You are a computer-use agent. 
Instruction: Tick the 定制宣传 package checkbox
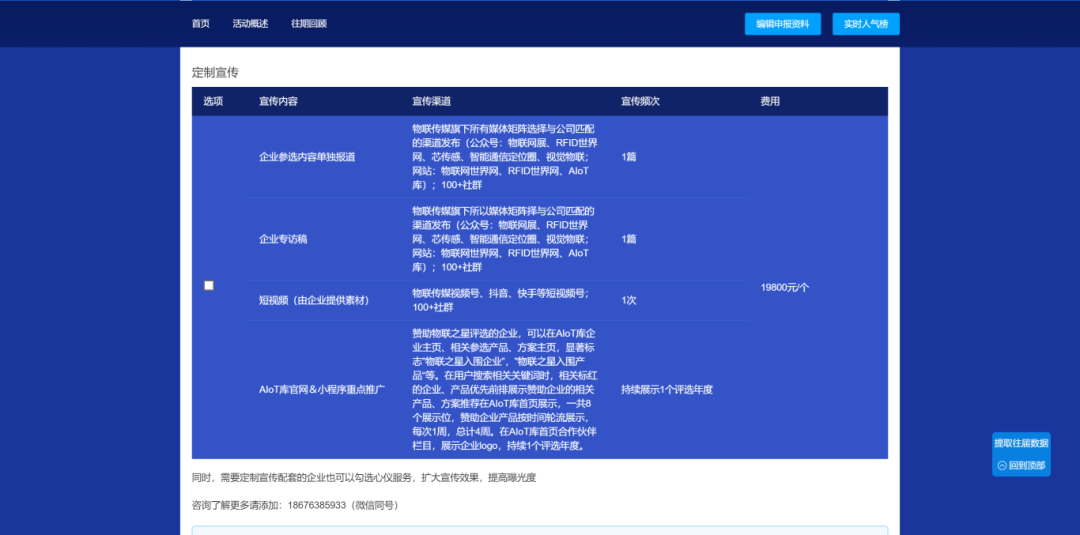[x=209, y=286]
